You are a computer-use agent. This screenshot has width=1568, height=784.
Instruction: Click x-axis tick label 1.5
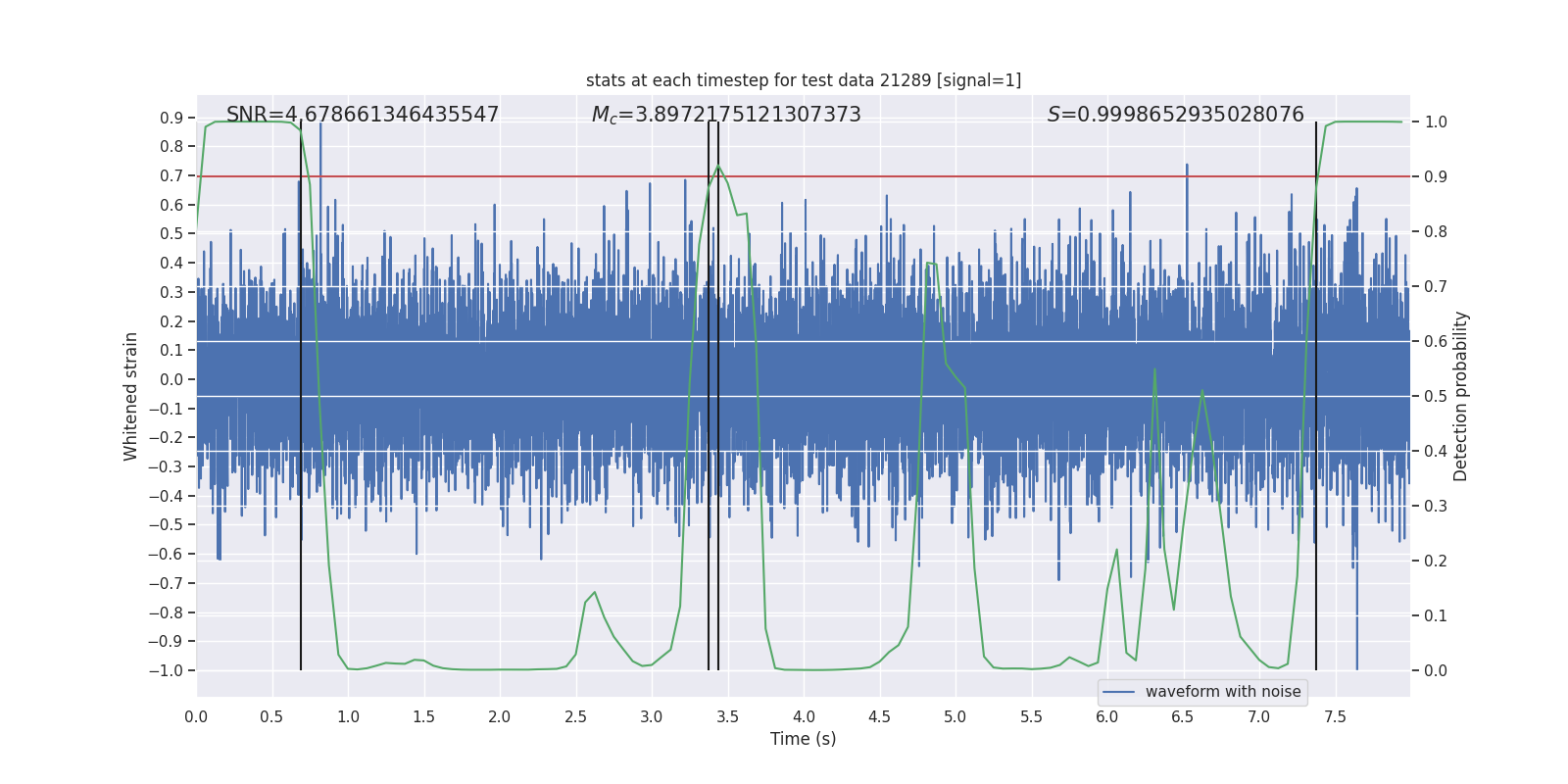pyautogui.click(x=423, y=717)
